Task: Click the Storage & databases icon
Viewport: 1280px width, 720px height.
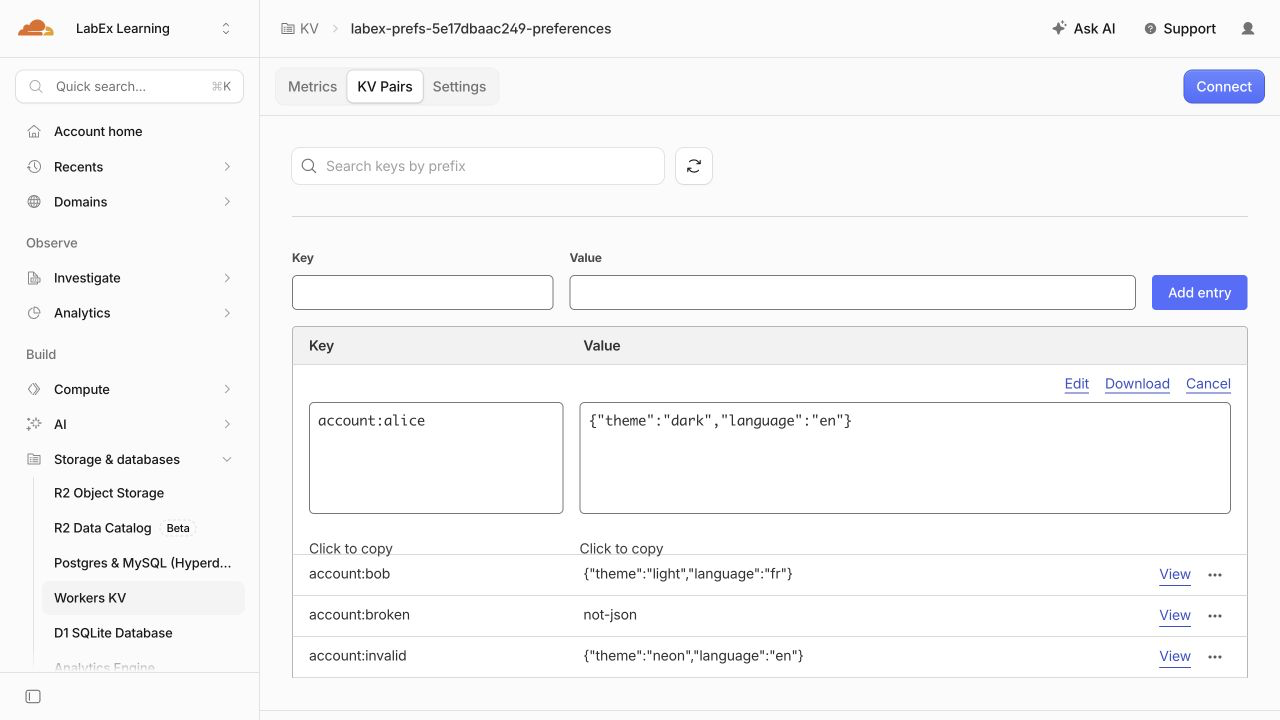Action: point(34,460)
